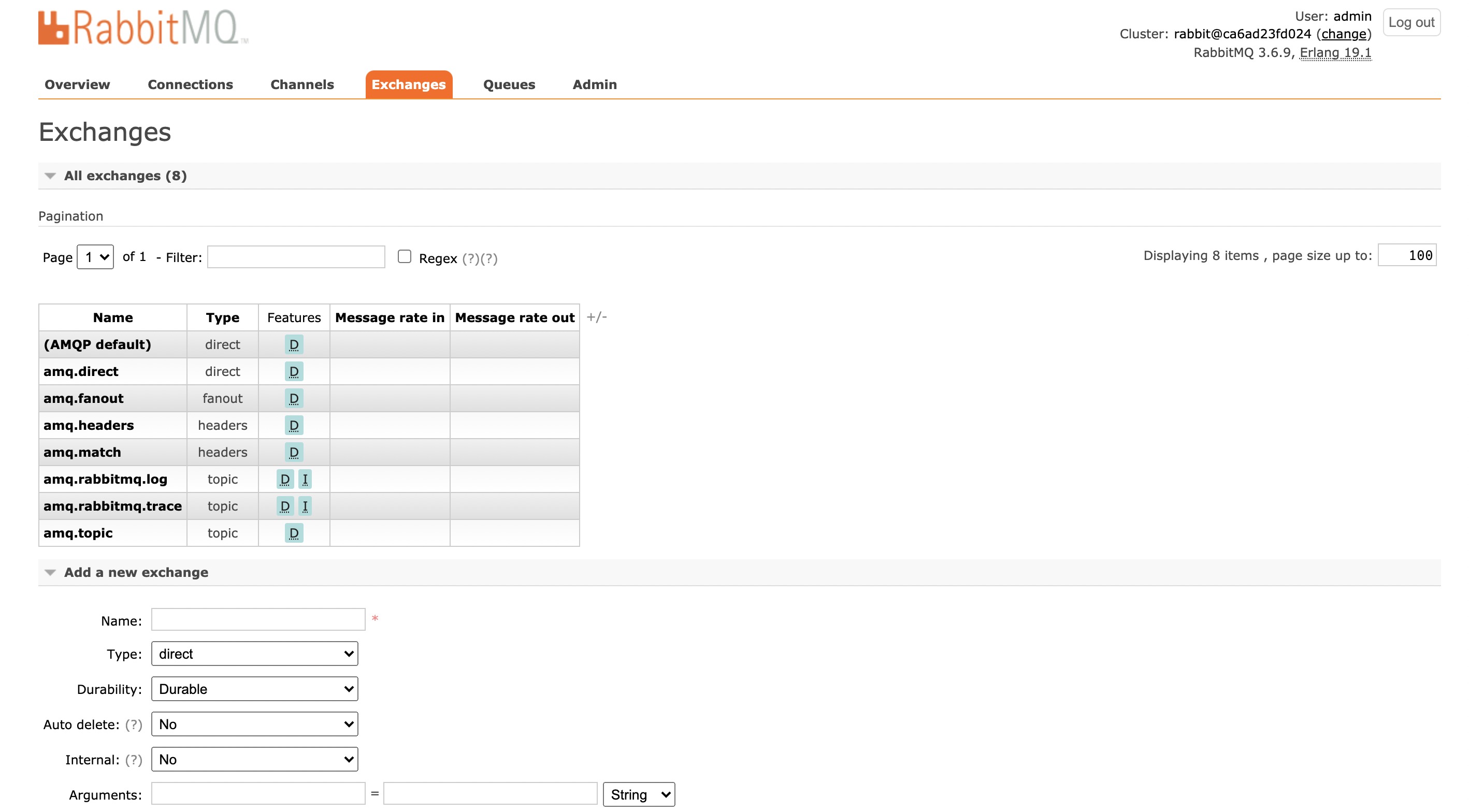Open the amq.fanout exchange

point(83,399)
